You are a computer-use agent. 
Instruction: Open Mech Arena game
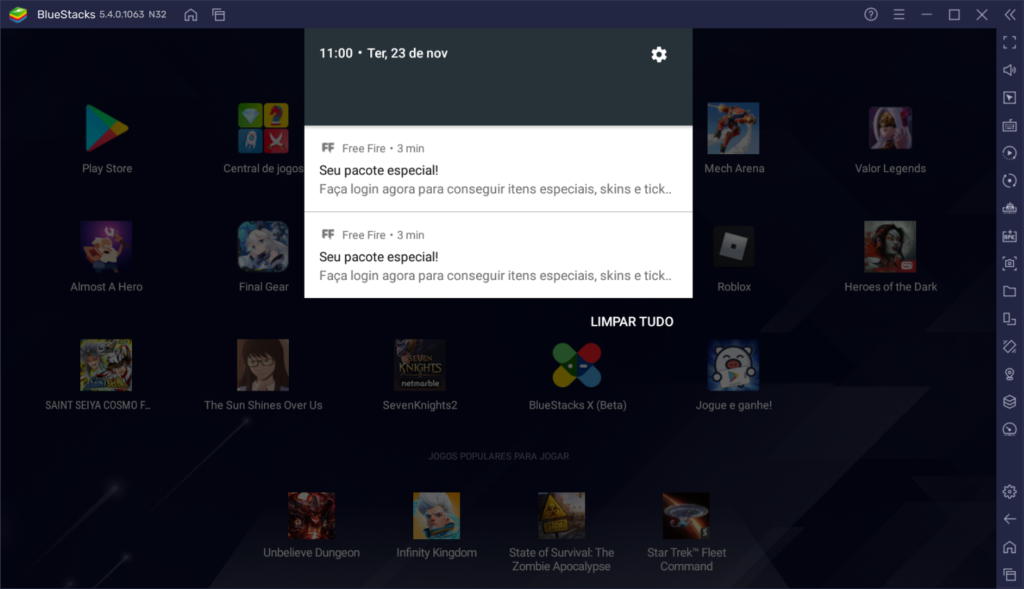click(x=733, y=129)
